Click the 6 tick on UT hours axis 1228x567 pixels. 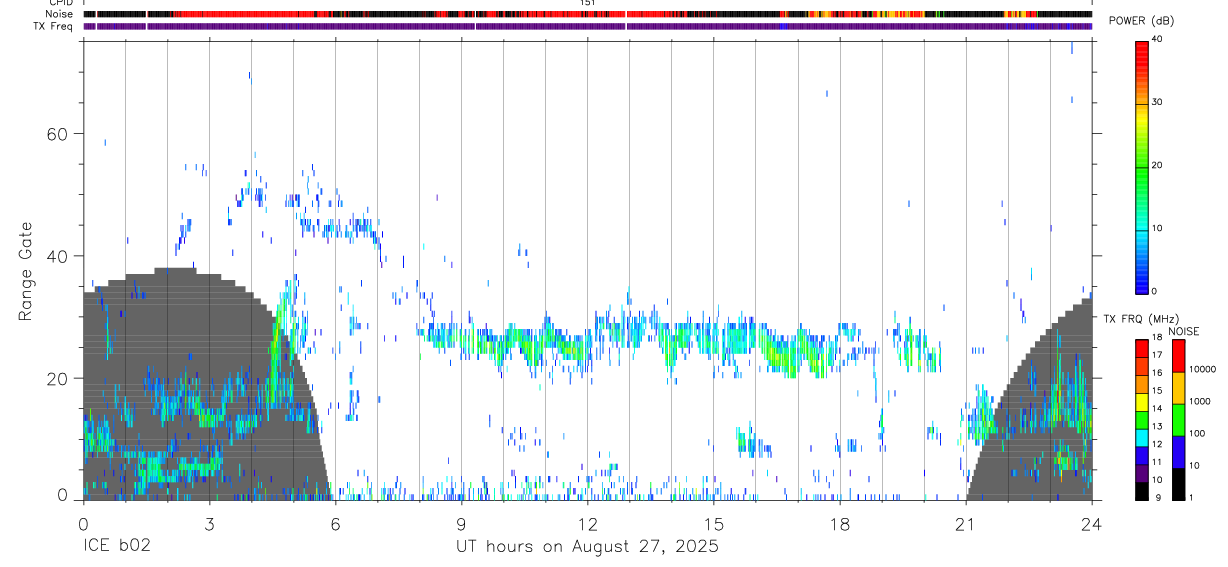tap(335, 524)
